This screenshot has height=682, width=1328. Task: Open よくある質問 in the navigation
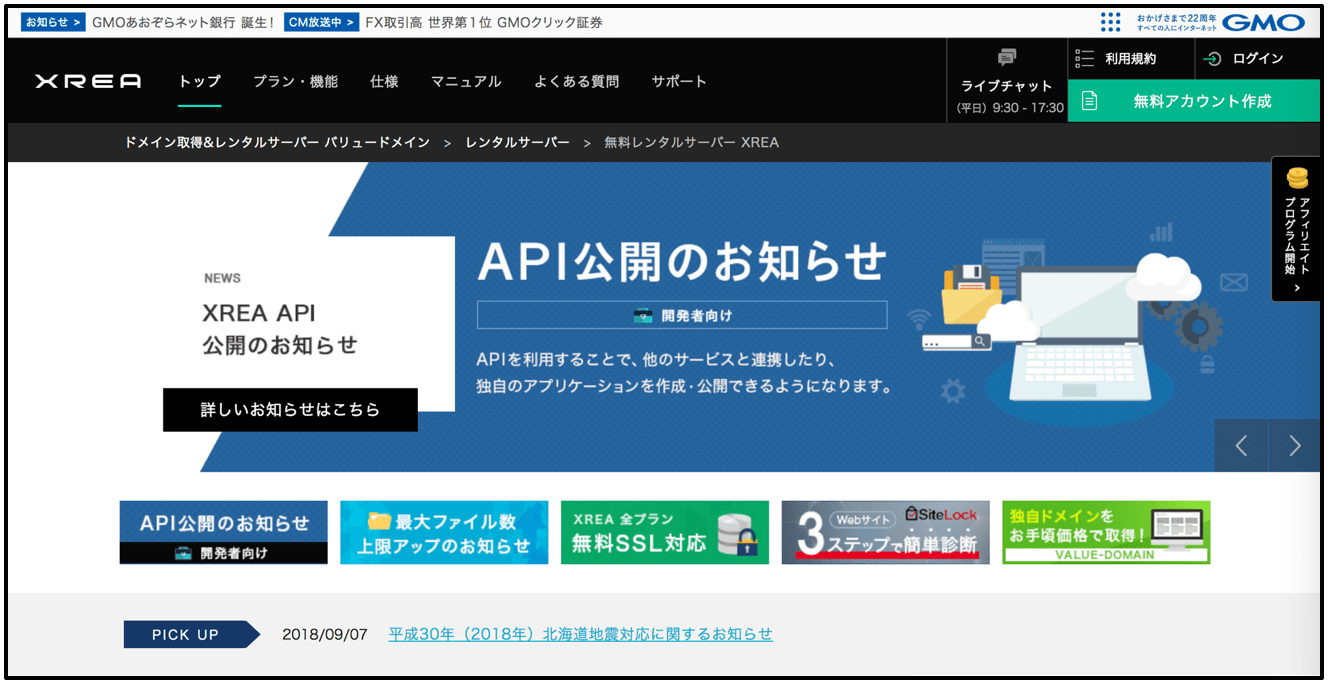(x=577, y=82)
